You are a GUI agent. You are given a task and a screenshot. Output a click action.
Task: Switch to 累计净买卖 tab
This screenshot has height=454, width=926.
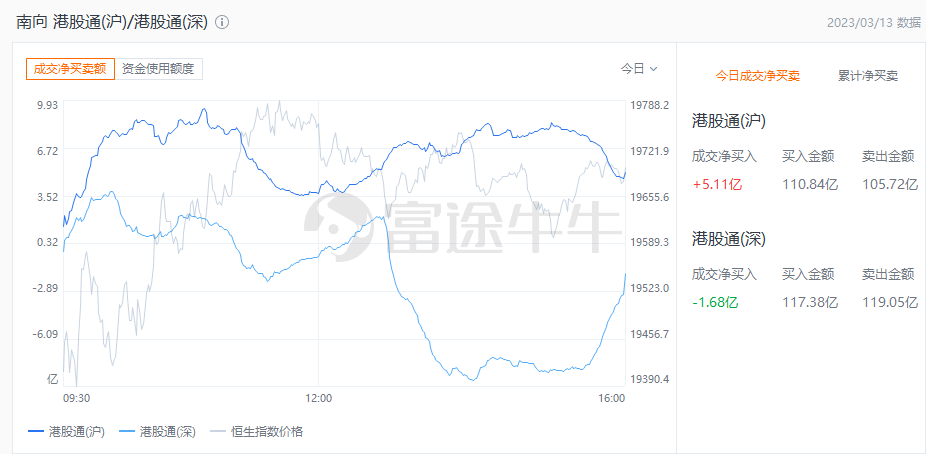(x=868, y=76)
